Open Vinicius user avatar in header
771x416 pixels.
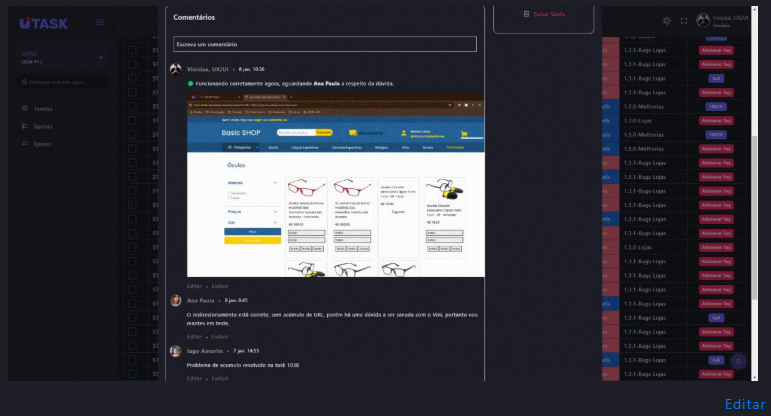coord(704,20)
